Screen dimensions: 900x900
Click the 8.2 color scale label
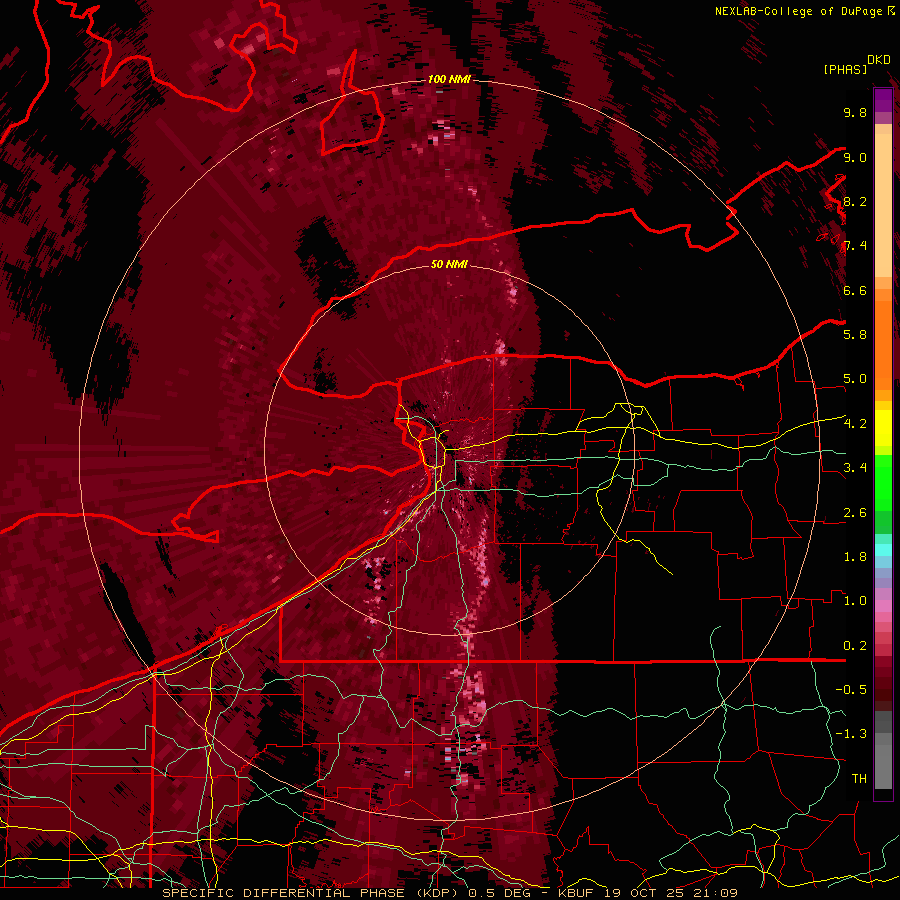[855, 201]
